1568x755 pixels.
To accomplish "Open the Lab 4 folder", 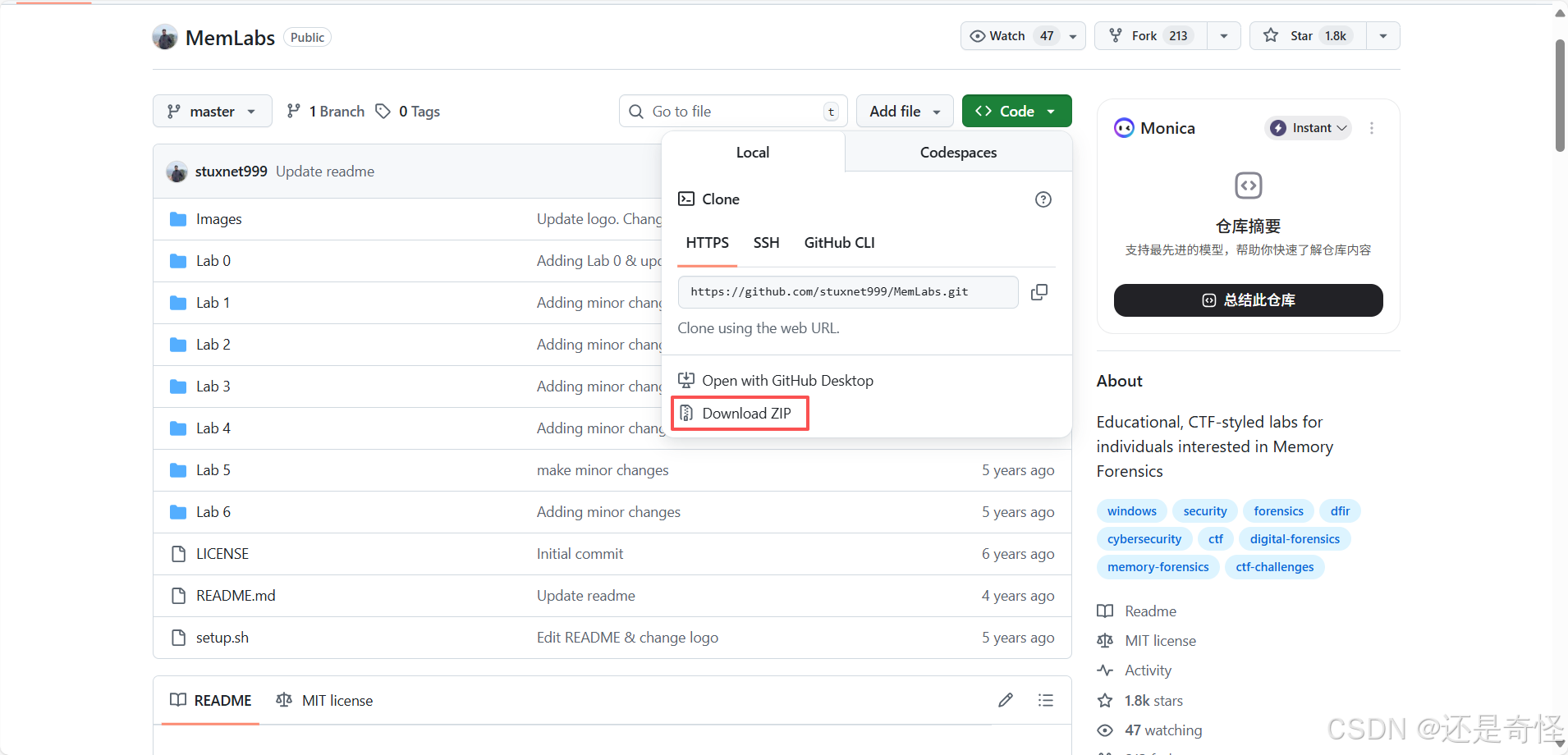I will pos(213,428).
